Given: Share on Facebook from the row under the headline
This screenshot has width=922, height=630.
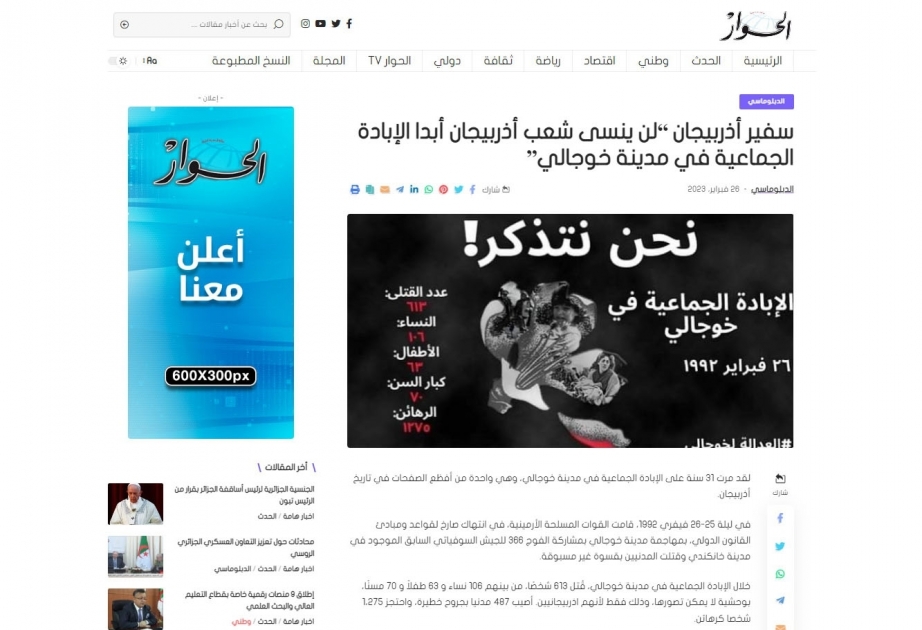Looking at the screenshot, I should tap(472, 189).
